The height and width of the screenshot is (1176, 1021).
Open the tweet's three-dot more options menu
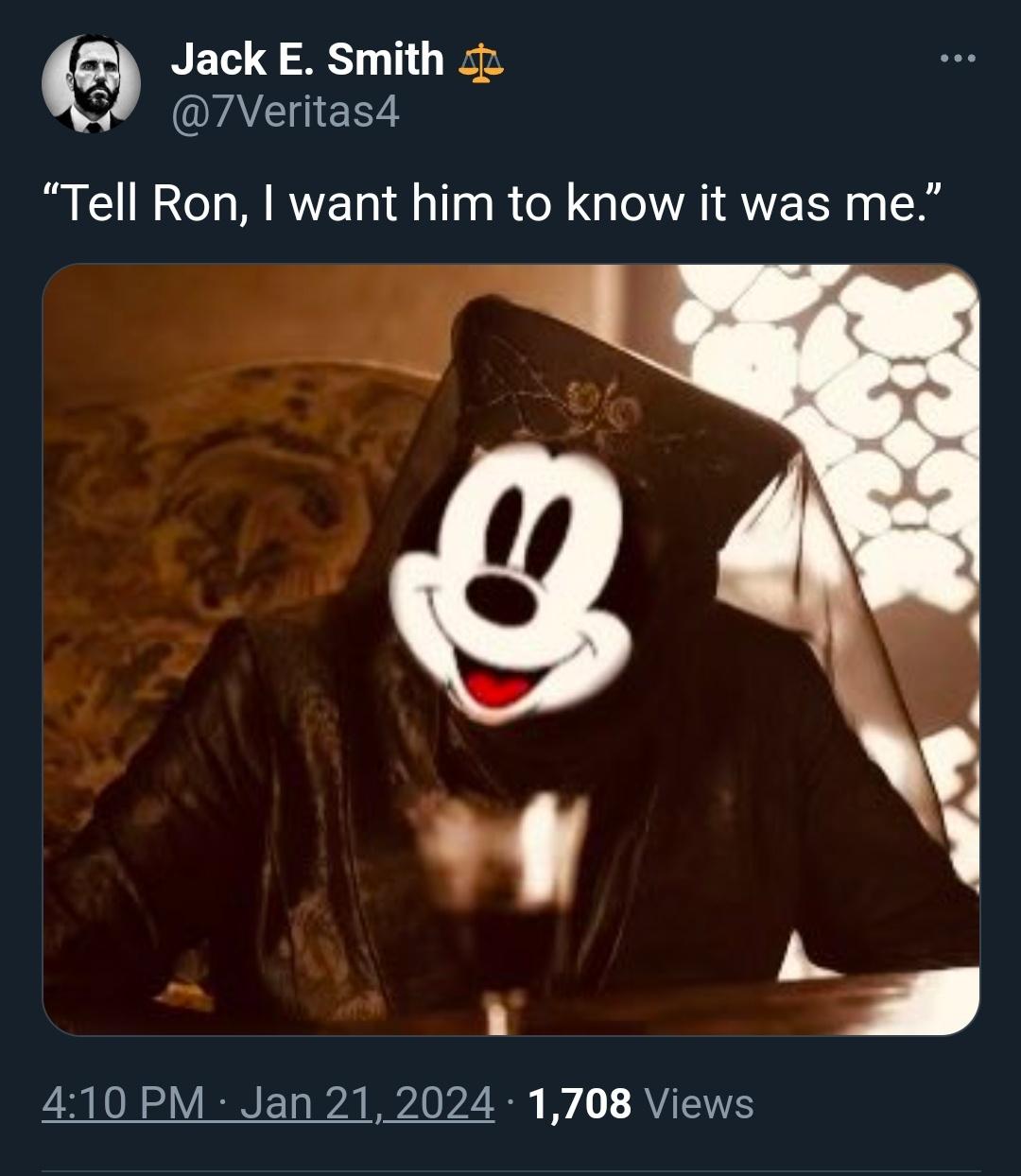pyautogui.click(x=957, y=61)
